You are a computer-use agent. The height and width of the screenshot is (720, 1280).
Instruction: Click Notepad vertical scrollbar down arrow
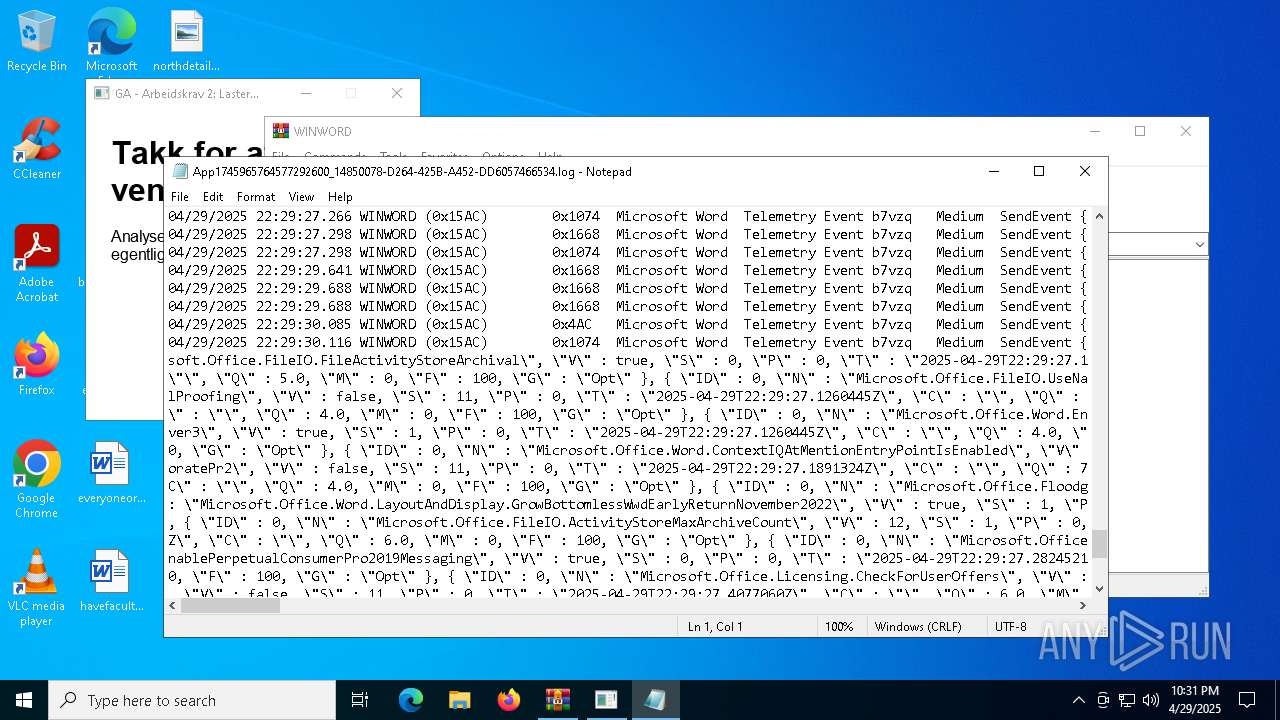click(x=1099, y=588)
